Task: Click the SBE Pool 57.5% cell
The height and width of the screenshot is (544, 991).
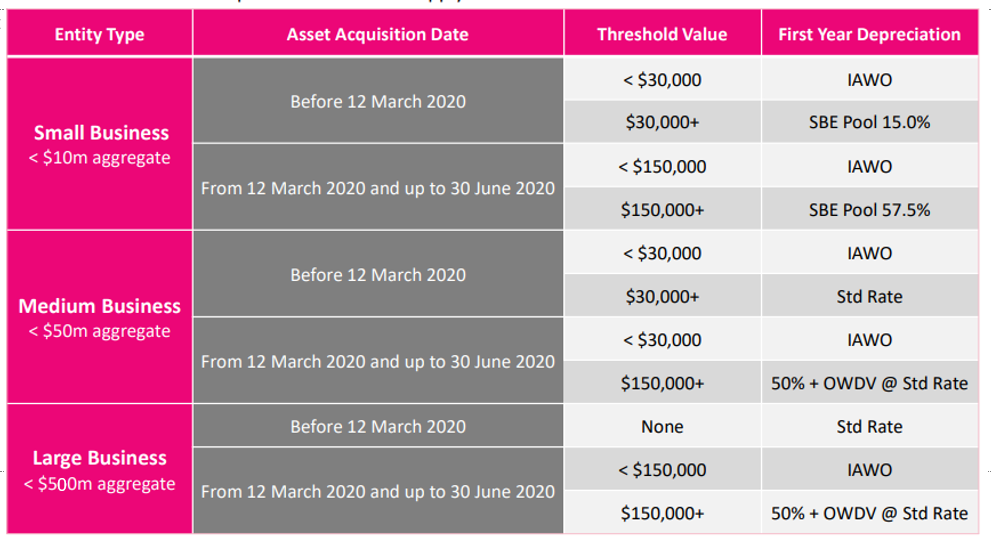Action: 869,210
